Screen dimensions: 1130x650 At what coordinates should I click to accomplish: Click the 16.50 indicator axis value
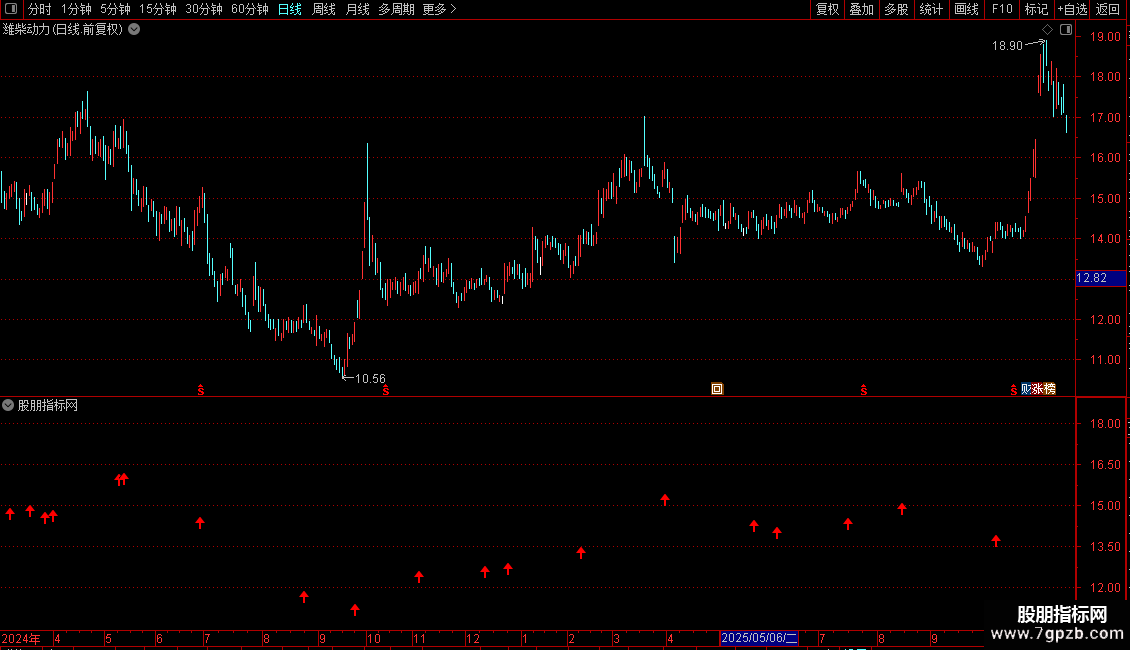coord(1105,465)
